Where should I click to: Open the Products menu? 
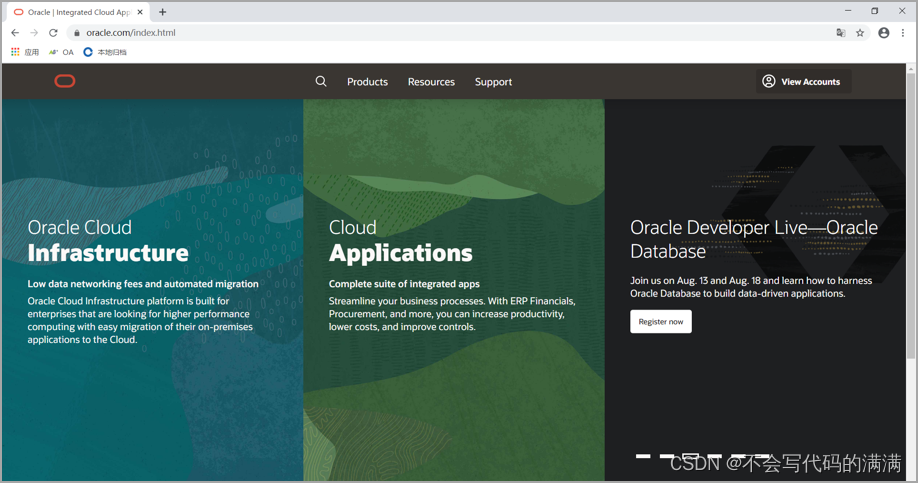click(x=367, y=82)
